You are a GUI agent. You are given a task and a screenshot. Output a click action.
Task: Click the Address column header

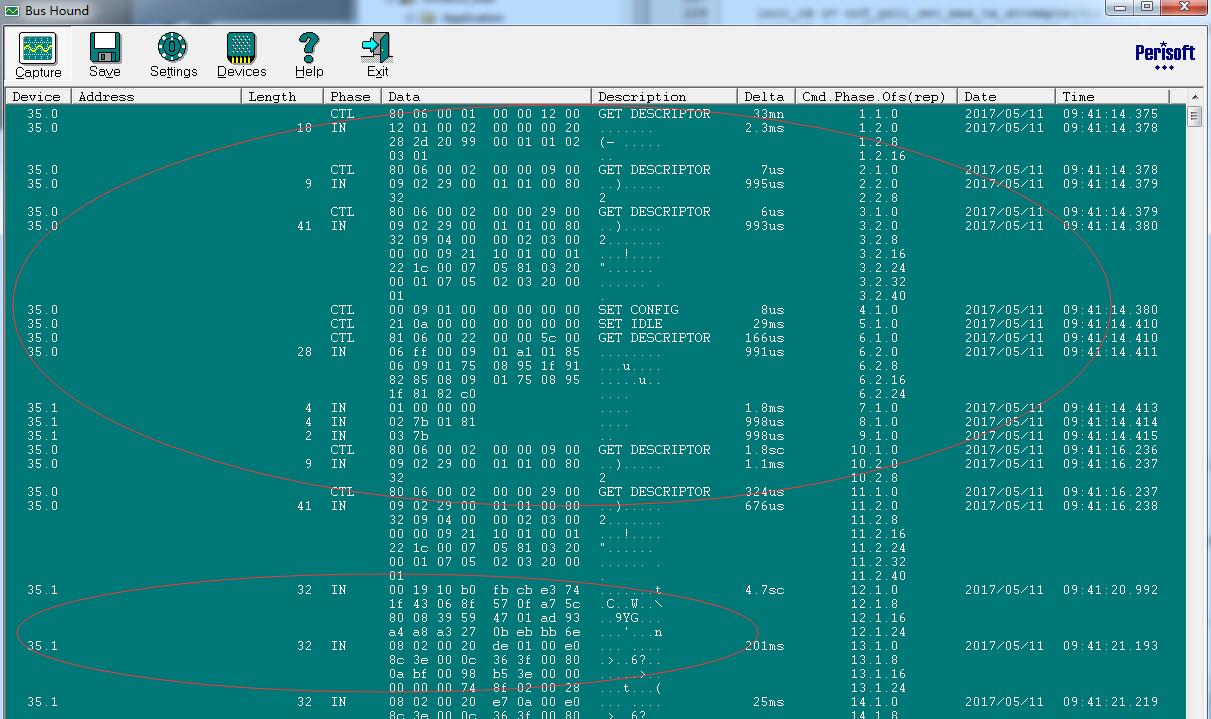[157, 97]
